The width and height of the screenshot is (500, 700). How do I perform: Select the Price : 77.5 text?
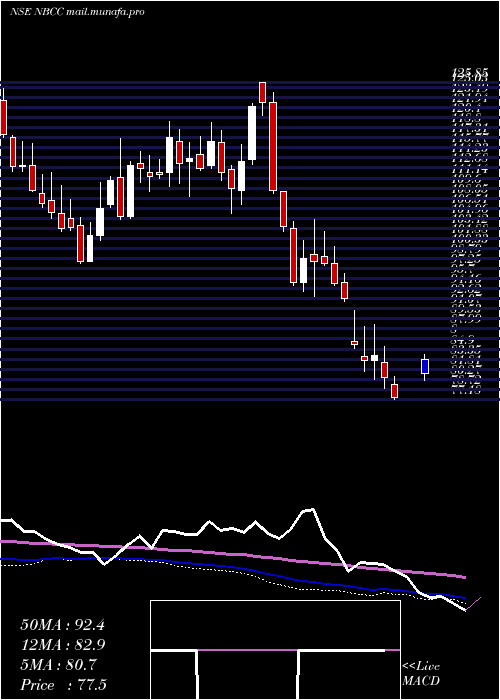[x=63, y=685]
